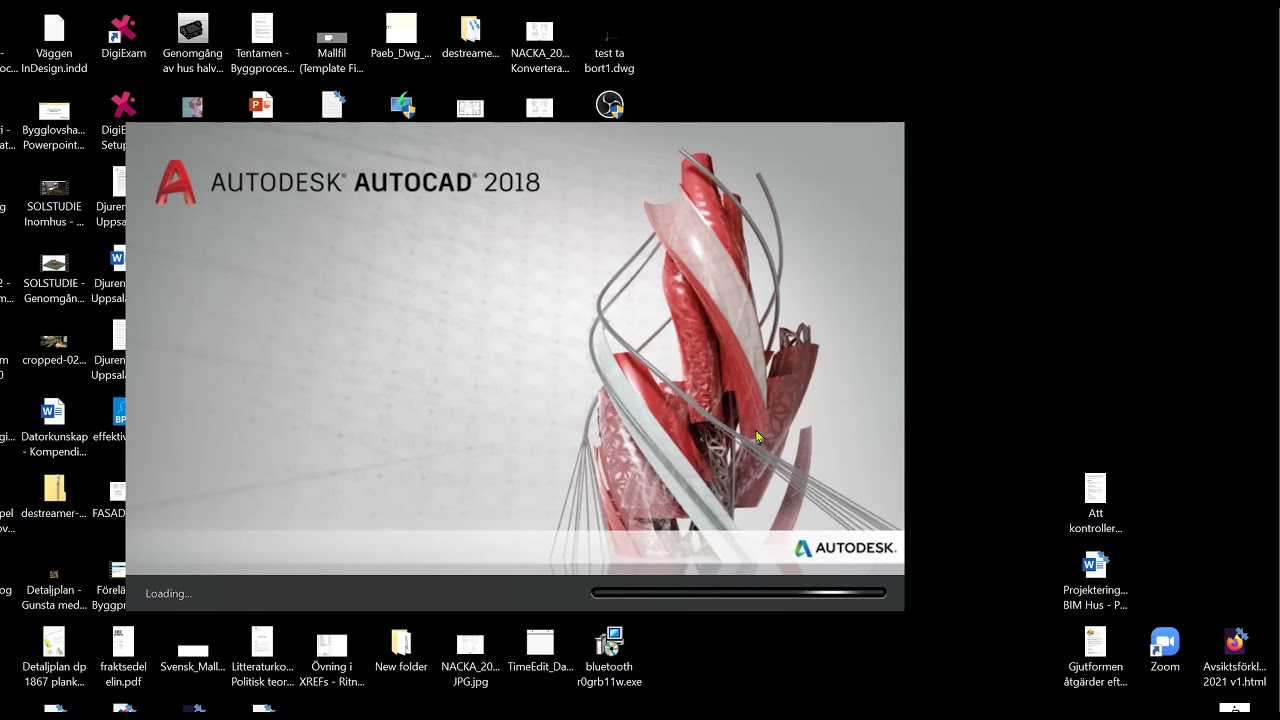Select the Avsiktsförkl... 2021 v1.html file
The width and height of the screenshot is (1280, 720).
(1234, 658)
